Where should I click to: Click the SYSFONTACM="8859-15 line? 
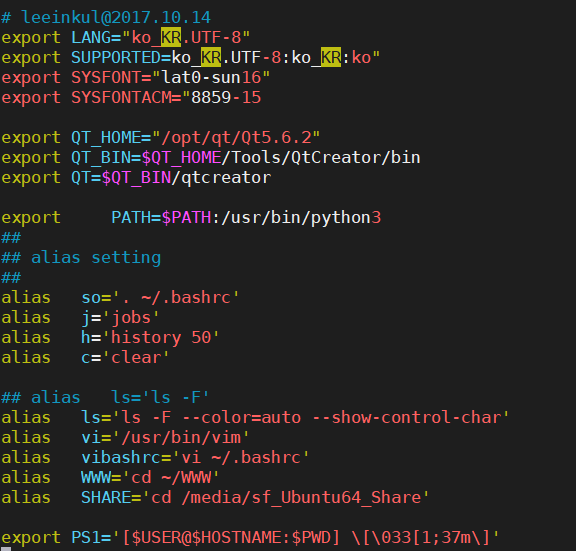(131, 98)
